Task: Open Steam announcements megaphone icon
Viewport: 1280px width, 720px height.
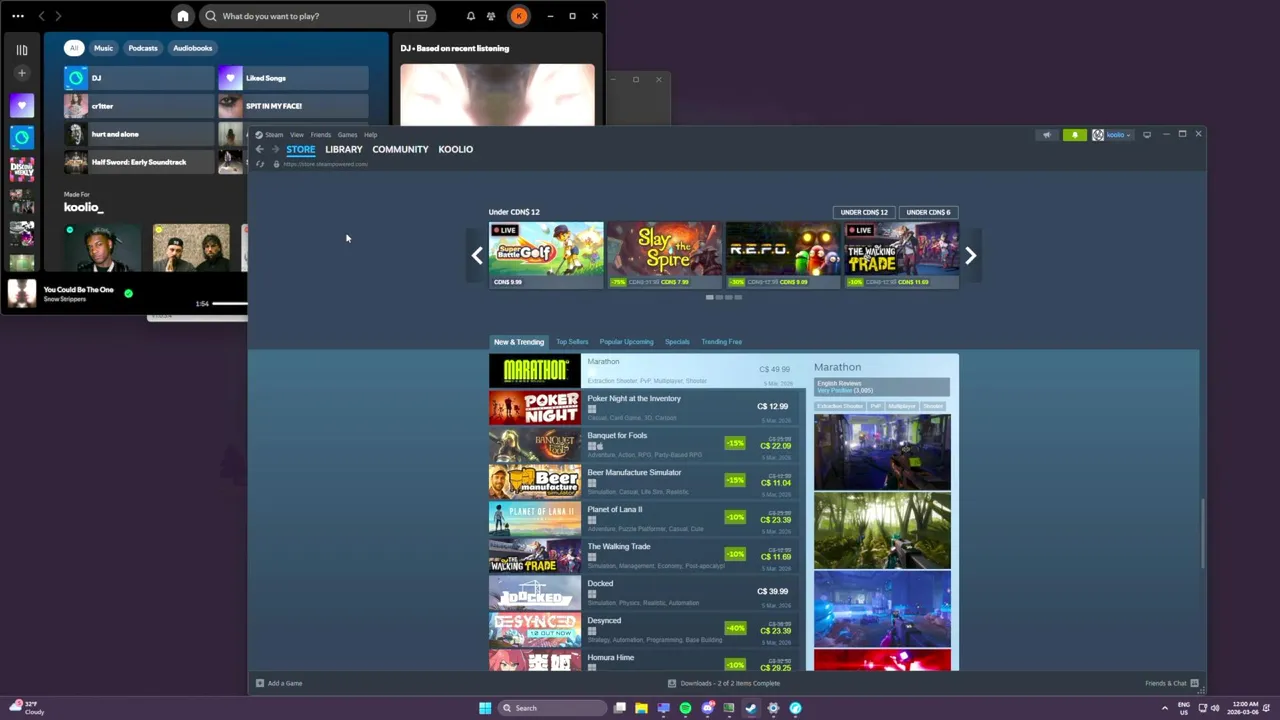Action: (x=1047, y=135)
